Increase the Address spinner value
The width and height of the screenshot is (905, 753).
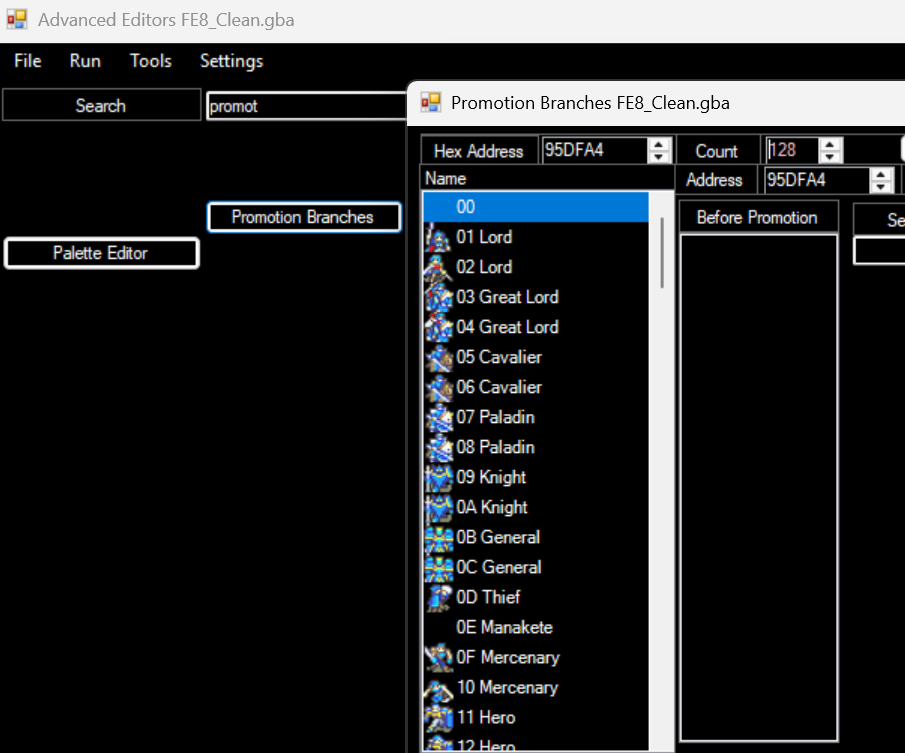[x=881, y=174]
